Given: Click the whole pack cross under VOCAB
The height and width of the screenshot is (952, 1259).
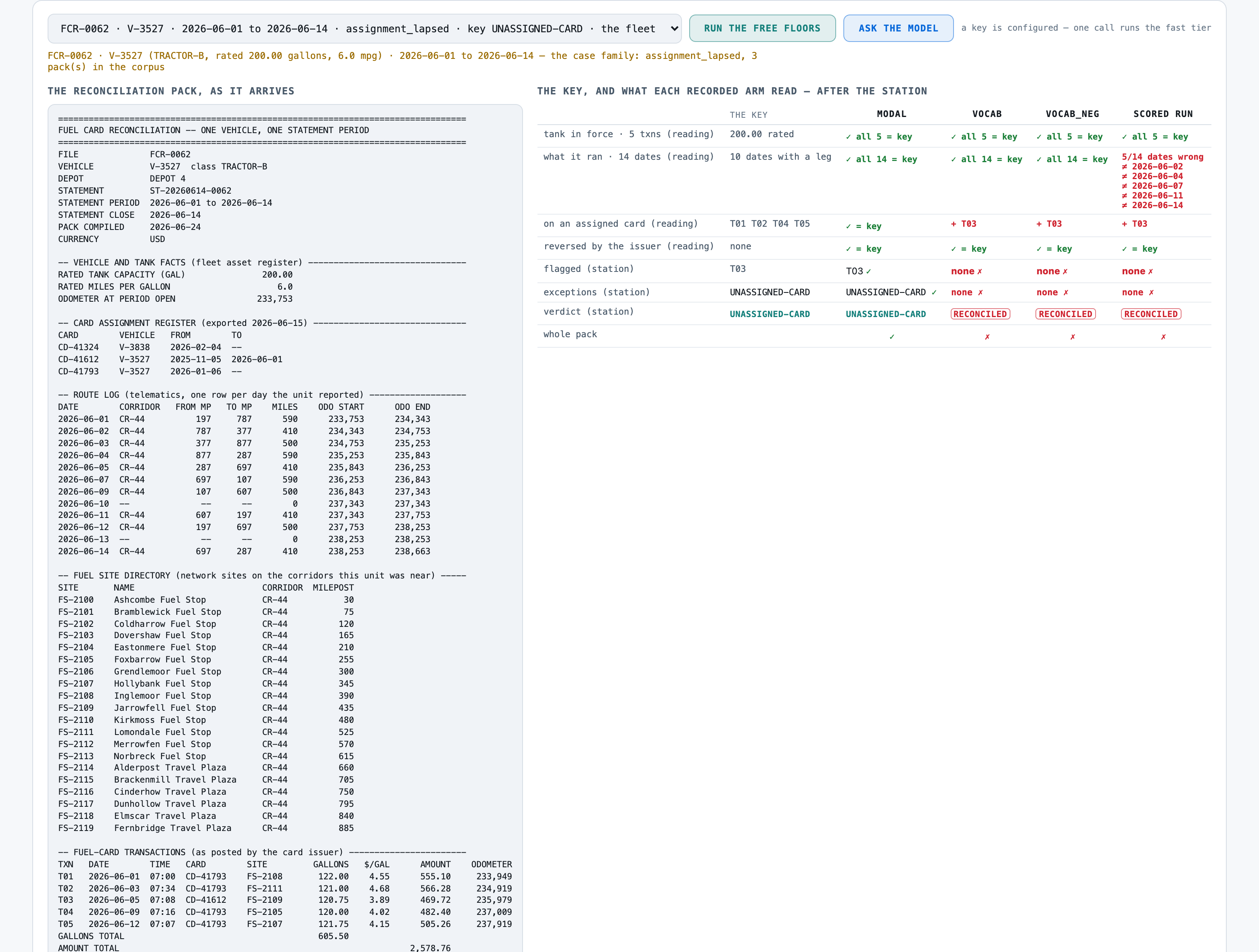Looking at the screenshot, I should click(987, 337).
